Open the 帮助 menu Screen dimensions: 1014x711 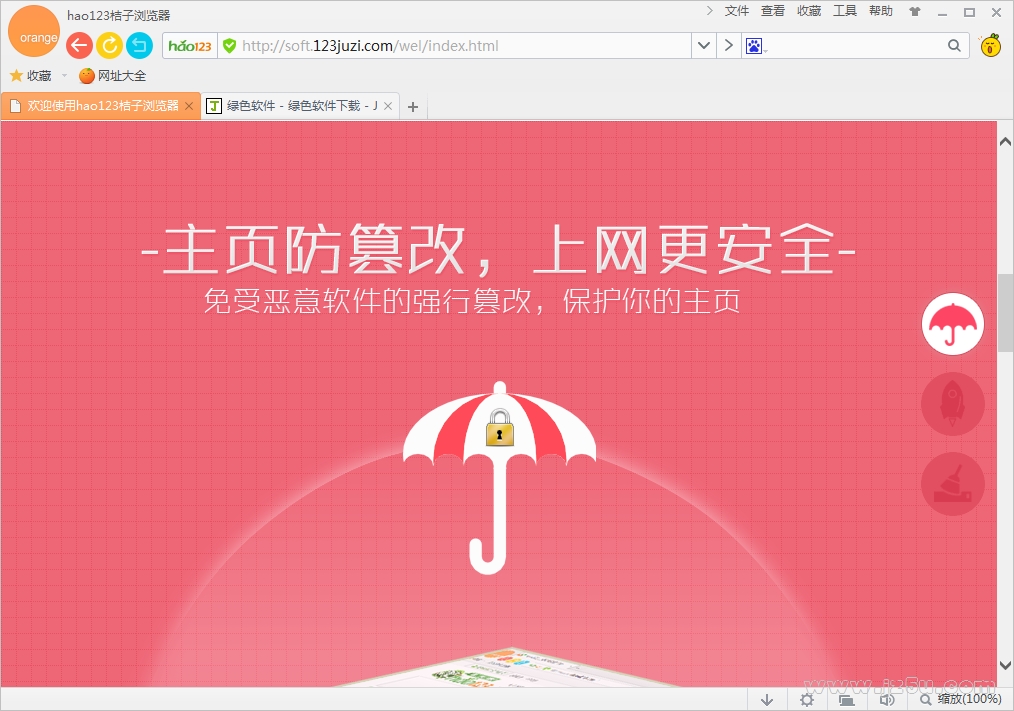tap(881, 11)
